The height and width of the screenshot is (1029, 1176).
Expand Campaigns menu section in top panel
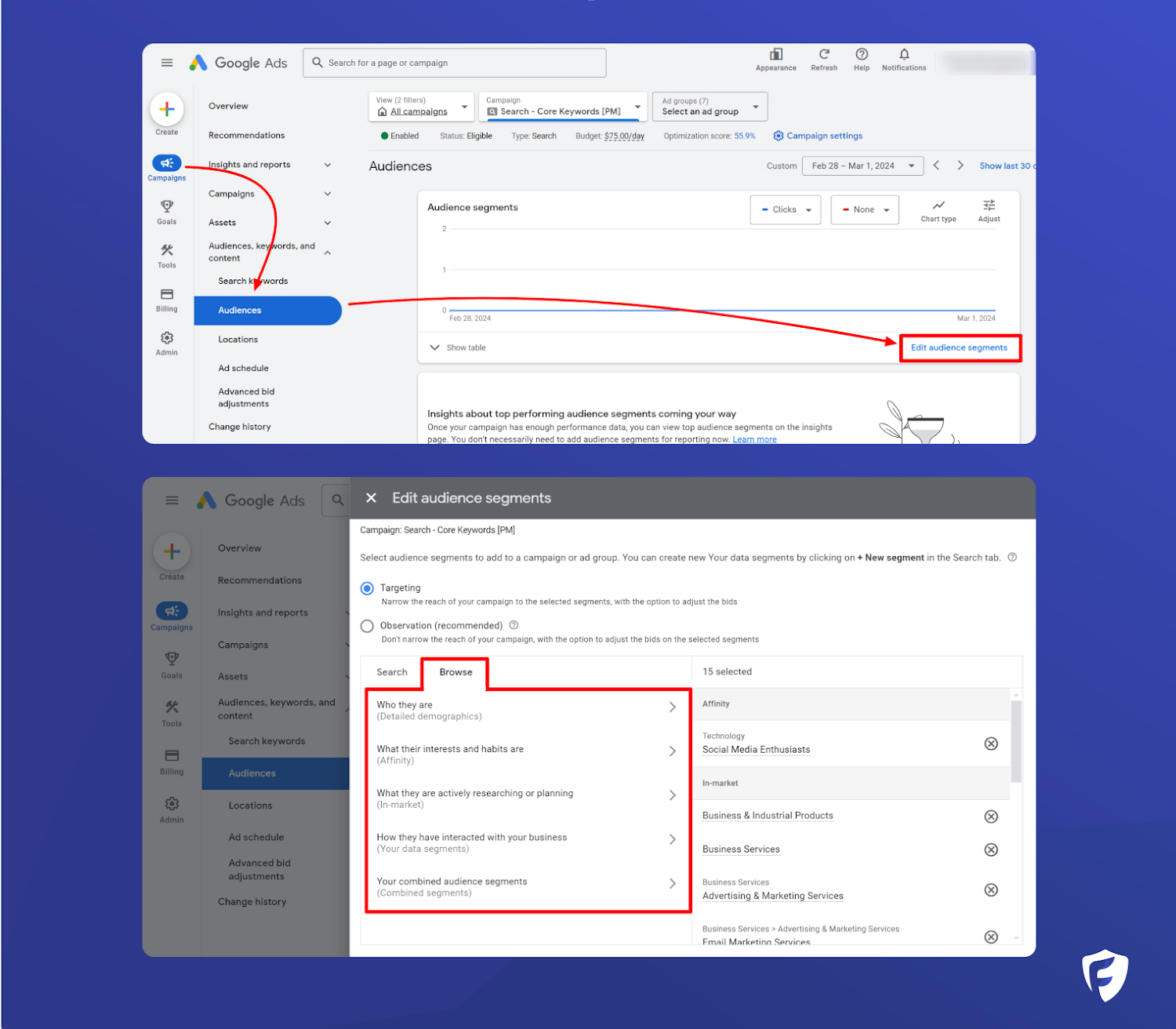[x=328, y=194]
